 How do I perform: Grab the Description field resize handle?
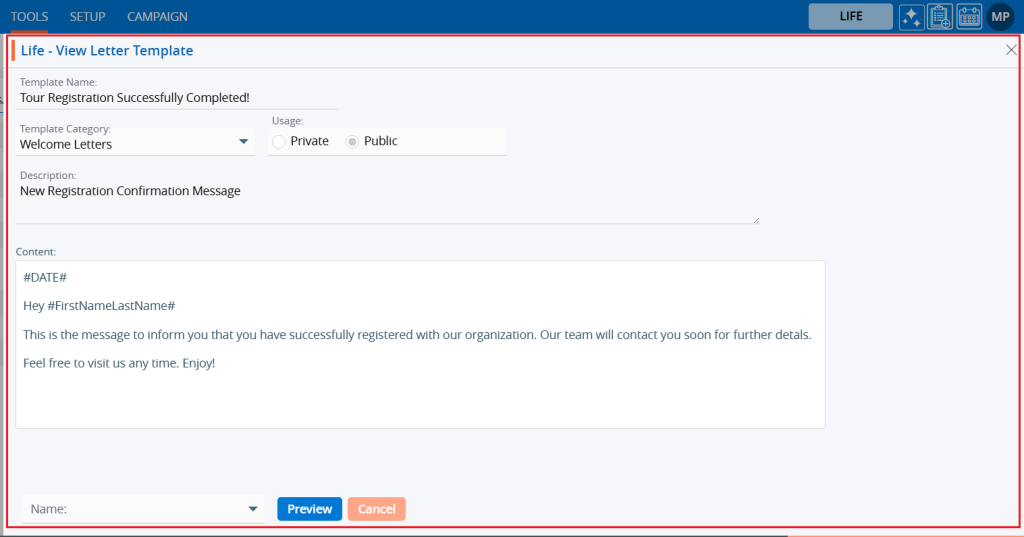pyautogui.click(x=755, y=219)
